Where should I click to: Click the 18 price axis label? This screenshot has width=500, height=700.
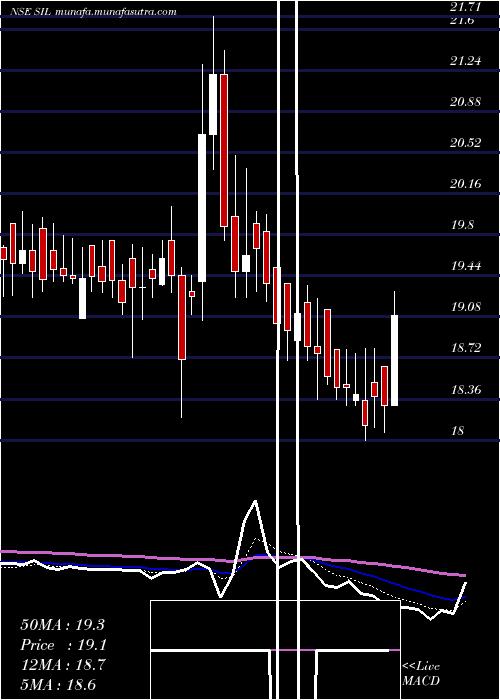click(458, 430)
